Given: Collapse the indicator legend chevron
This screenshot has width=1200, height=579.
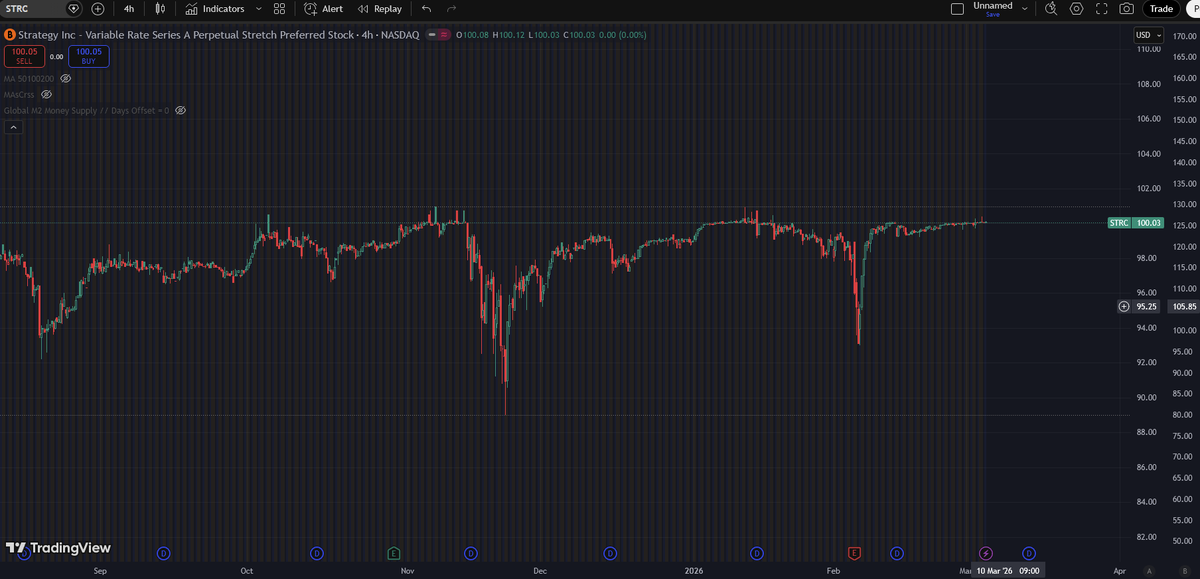Looking at the screenshot, I should click(x=13, y=127).
